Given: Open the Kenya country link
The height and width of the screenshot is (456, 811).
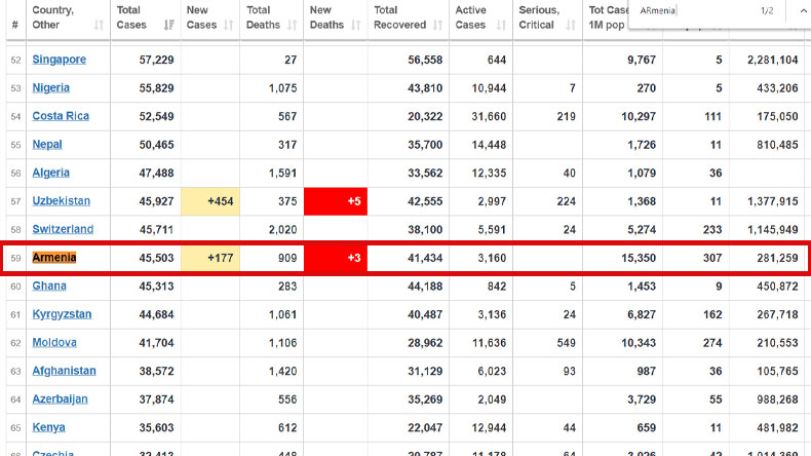Looking at the screenshot, I should (49, 427).
